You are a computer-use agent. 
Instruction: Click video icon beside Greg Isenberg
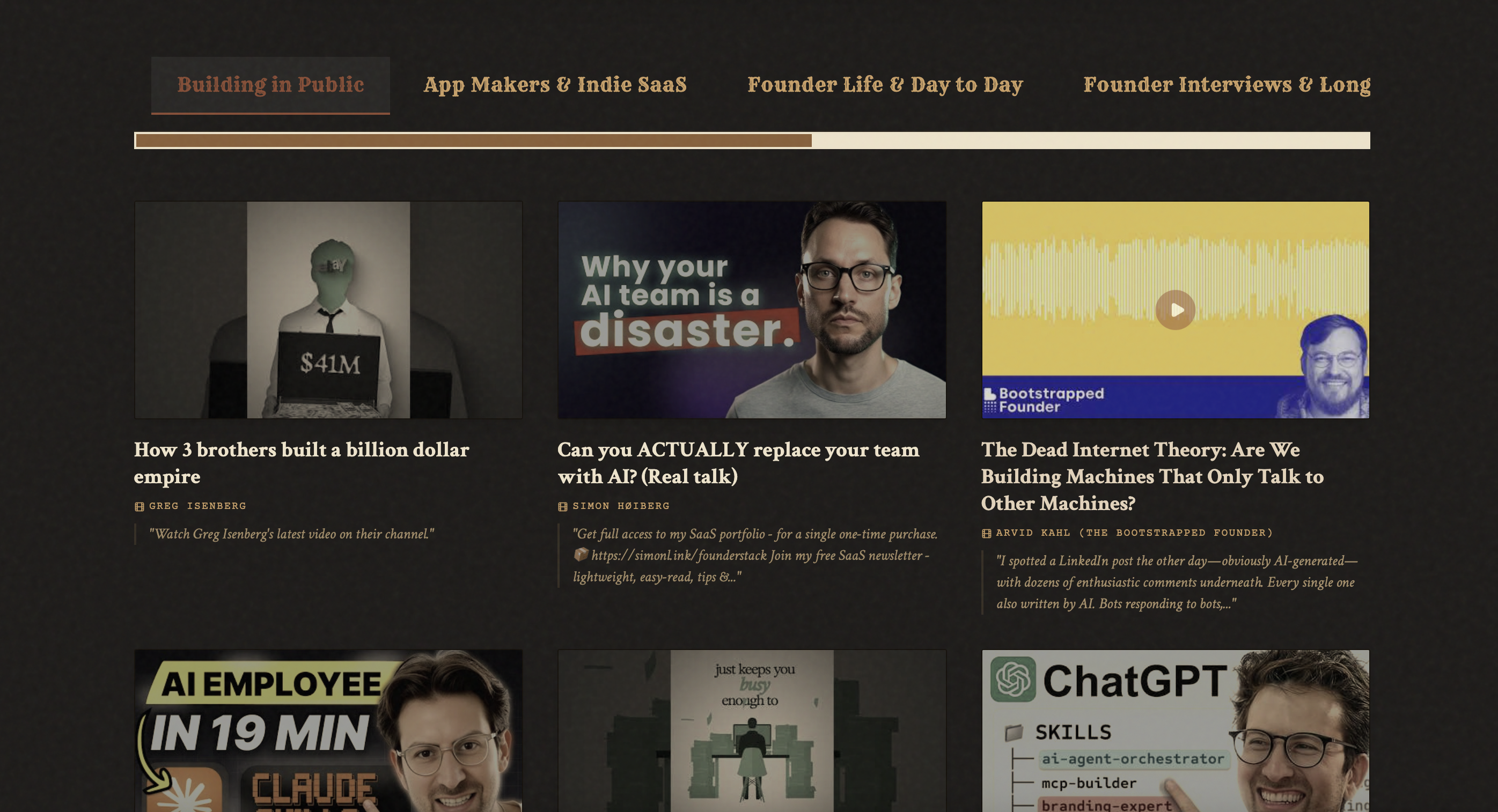(x=139, y=506)
